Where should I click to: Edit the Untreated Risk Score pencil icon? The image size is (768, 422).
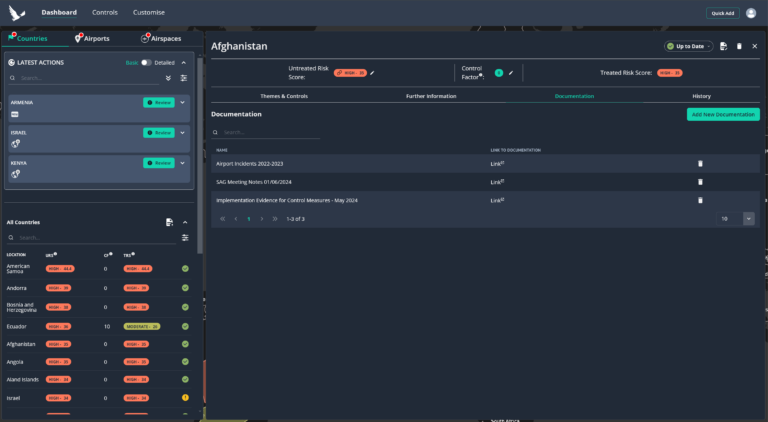pos(372,73)
